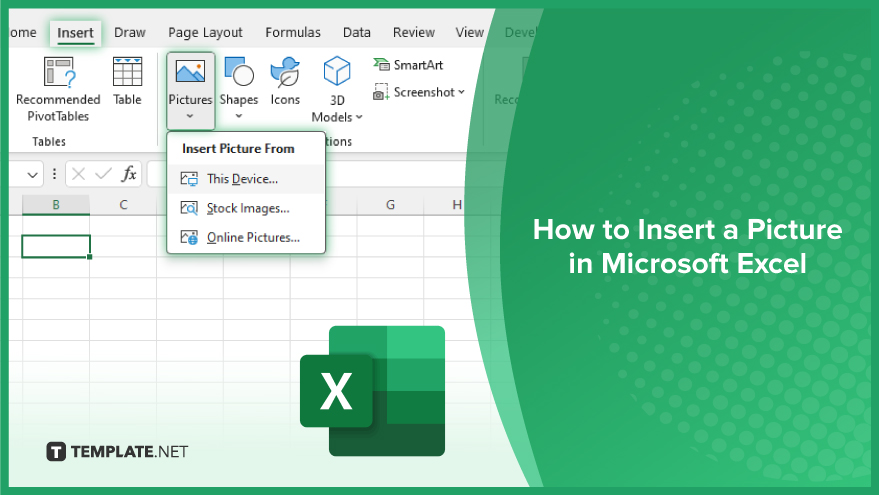
Task: Expand the Shapes dropdown arrow
Action: 239,116
